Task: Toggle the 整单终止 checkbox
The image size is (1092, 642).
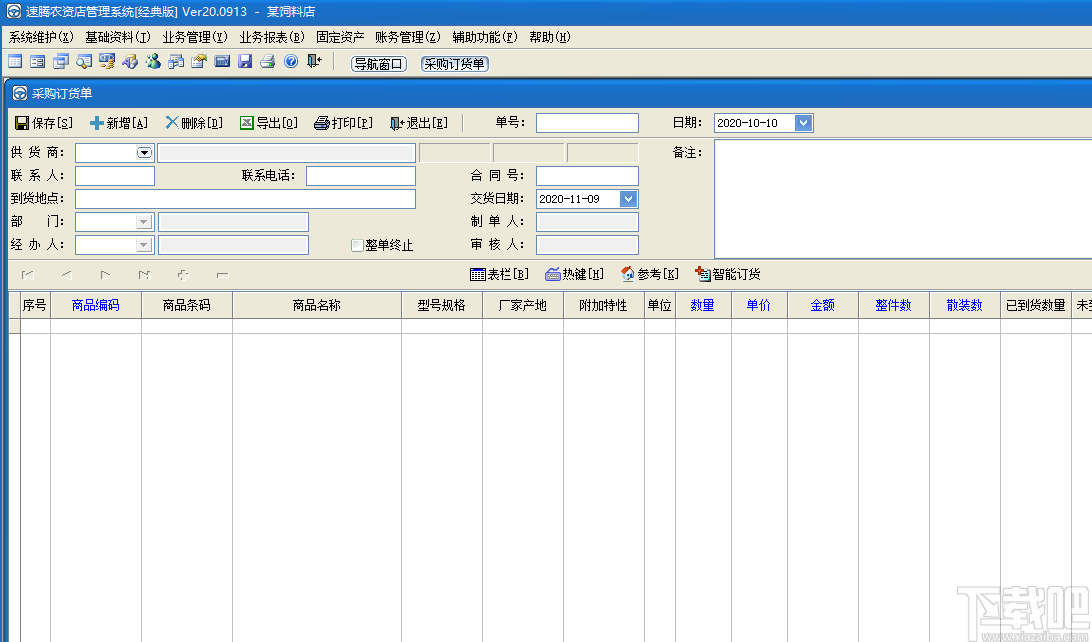Action: coord(357,245)
